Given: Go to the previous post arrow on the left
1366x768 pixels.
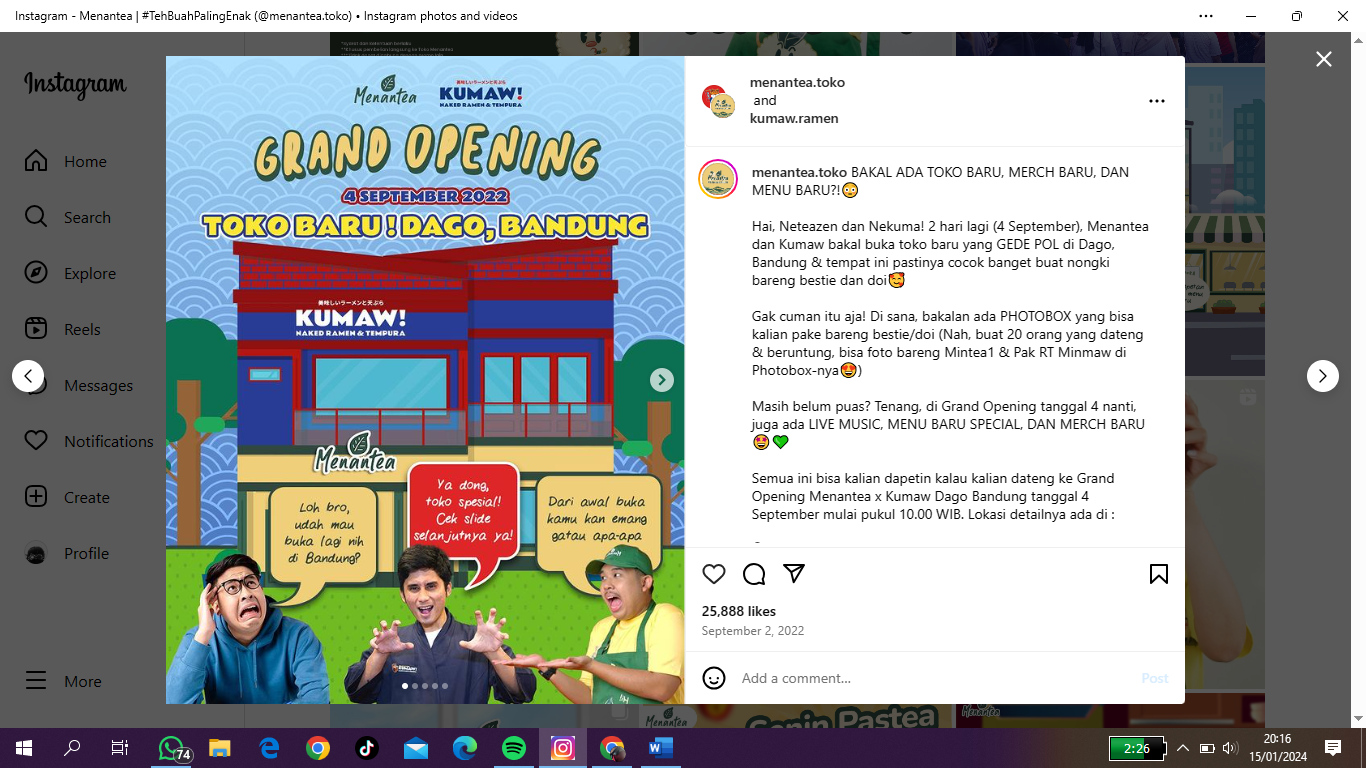Looking at the screenshot, I should (x=28, y=376).
